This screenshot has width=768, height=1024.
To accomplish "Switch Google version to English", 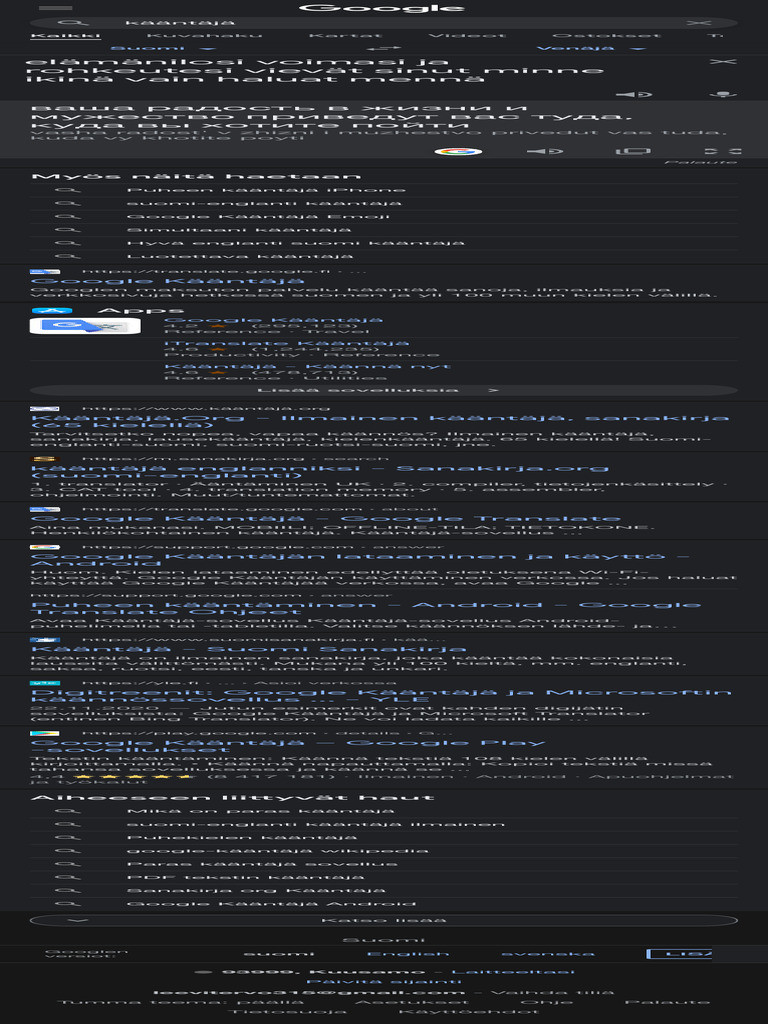I will pos(408,954).
